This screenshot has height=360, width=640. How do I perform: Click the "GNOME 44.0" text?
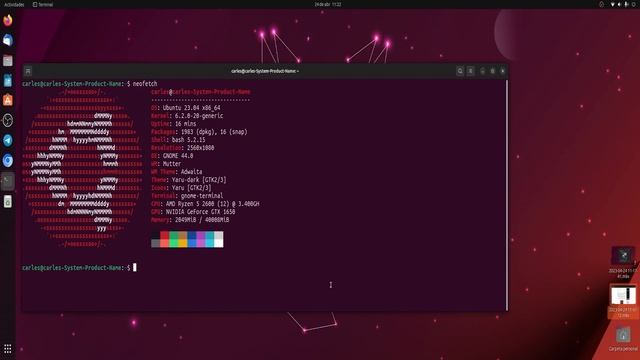click(x=178, y=156)
